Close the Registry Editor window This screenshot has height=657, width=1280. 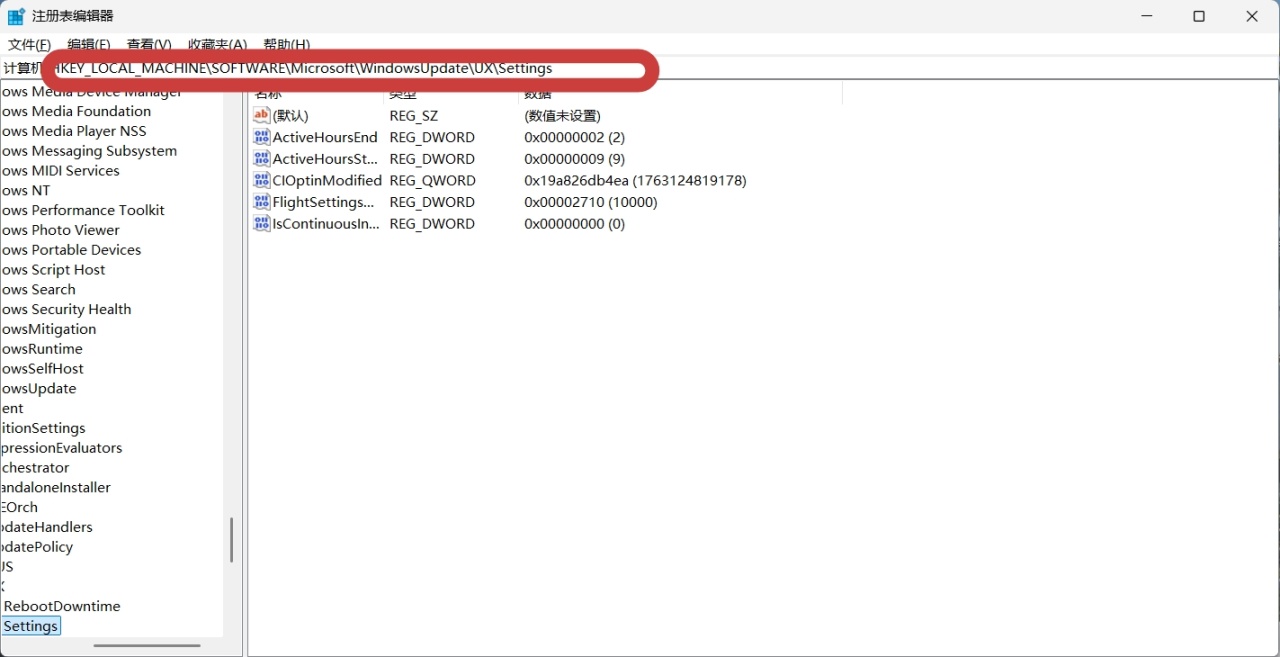pos(1252,16)
